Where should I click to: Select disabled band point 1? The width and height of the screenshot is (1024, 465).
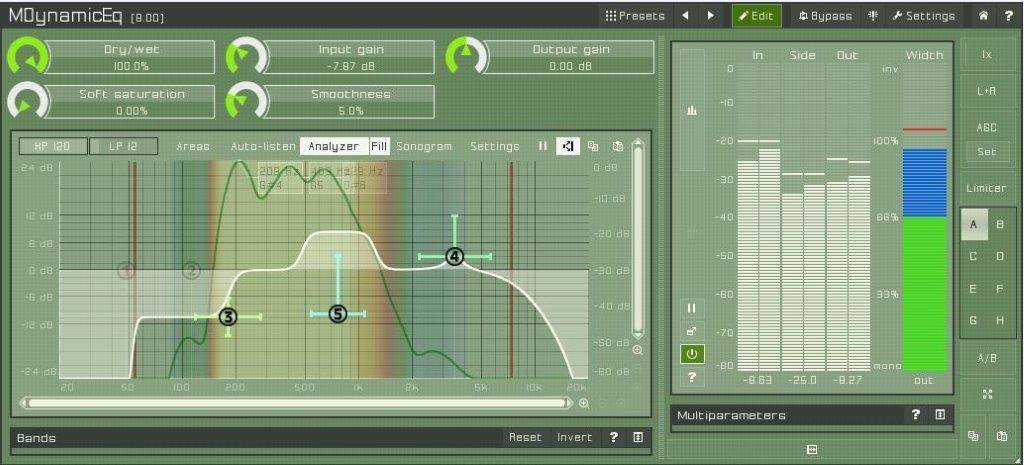pos(127,270)
